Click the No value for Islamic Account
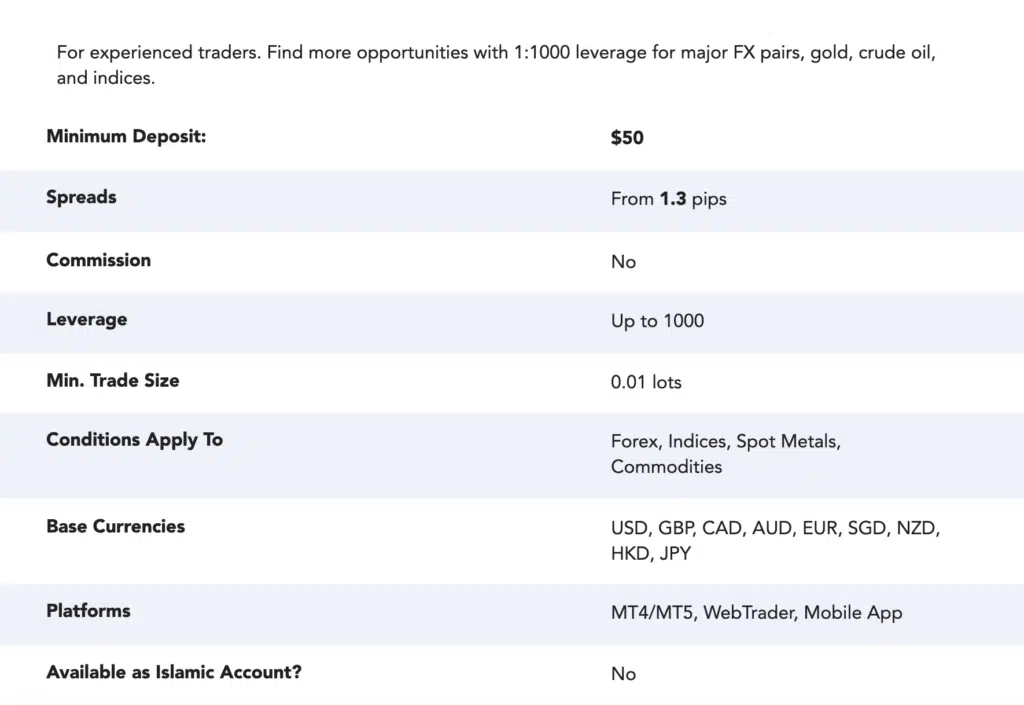Image resolution: width=1024 pixels, height=705 pixels. coord(623,674)
